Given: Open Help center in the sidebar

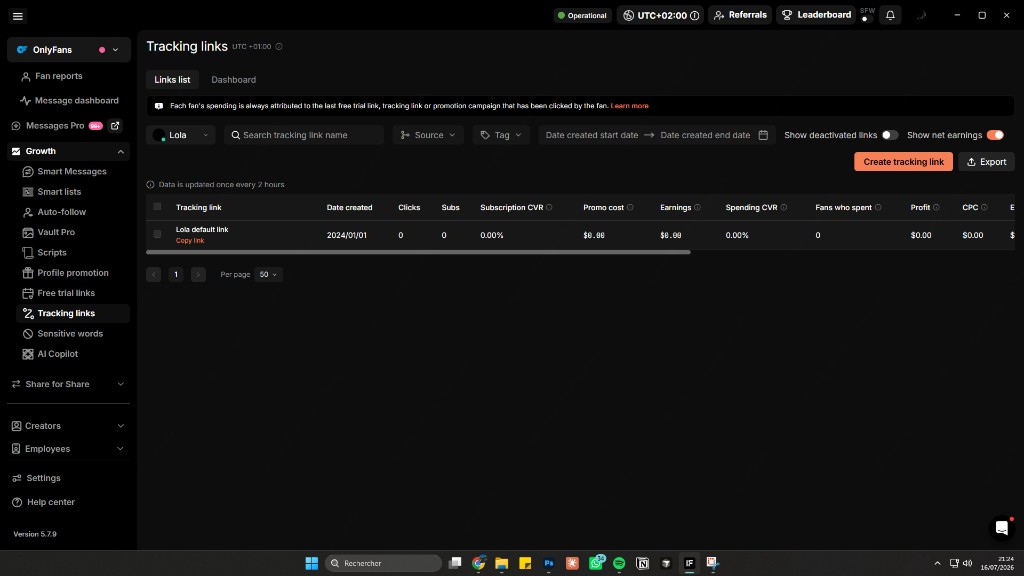Looking at the screenshot, I should coord(51,502).
